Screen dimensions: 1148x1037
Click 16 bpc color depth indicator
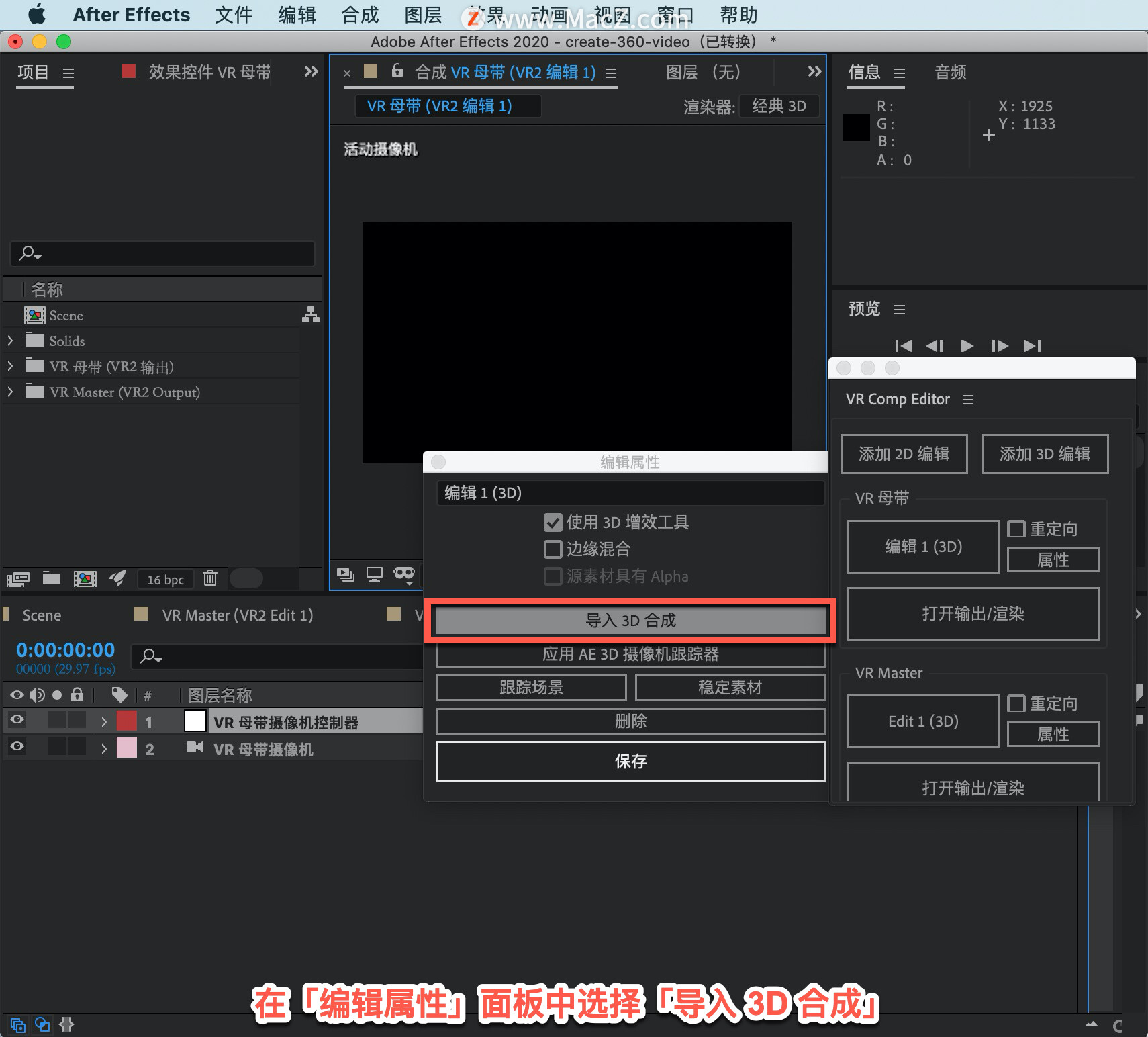tap(165, 579)
